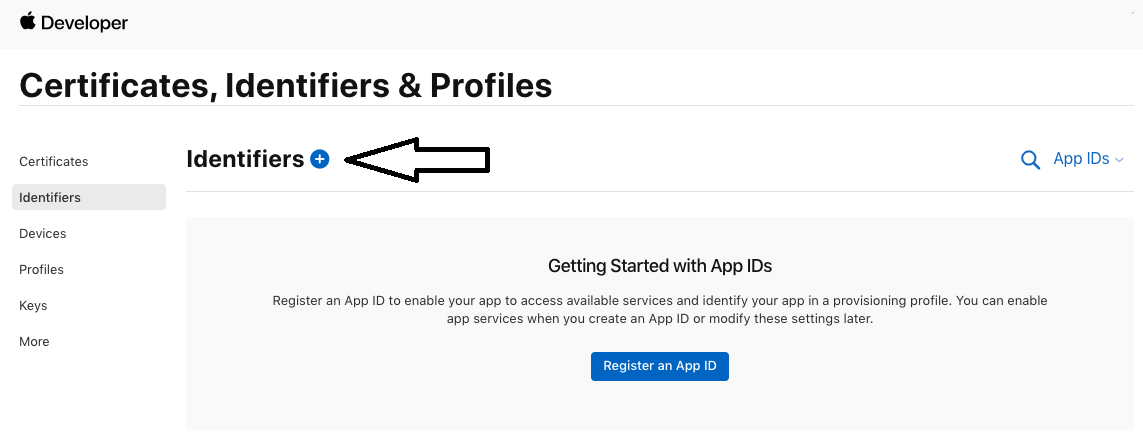Click More in the sidebar
Viewport: 1143px width, 434px height.
(34, 342)
